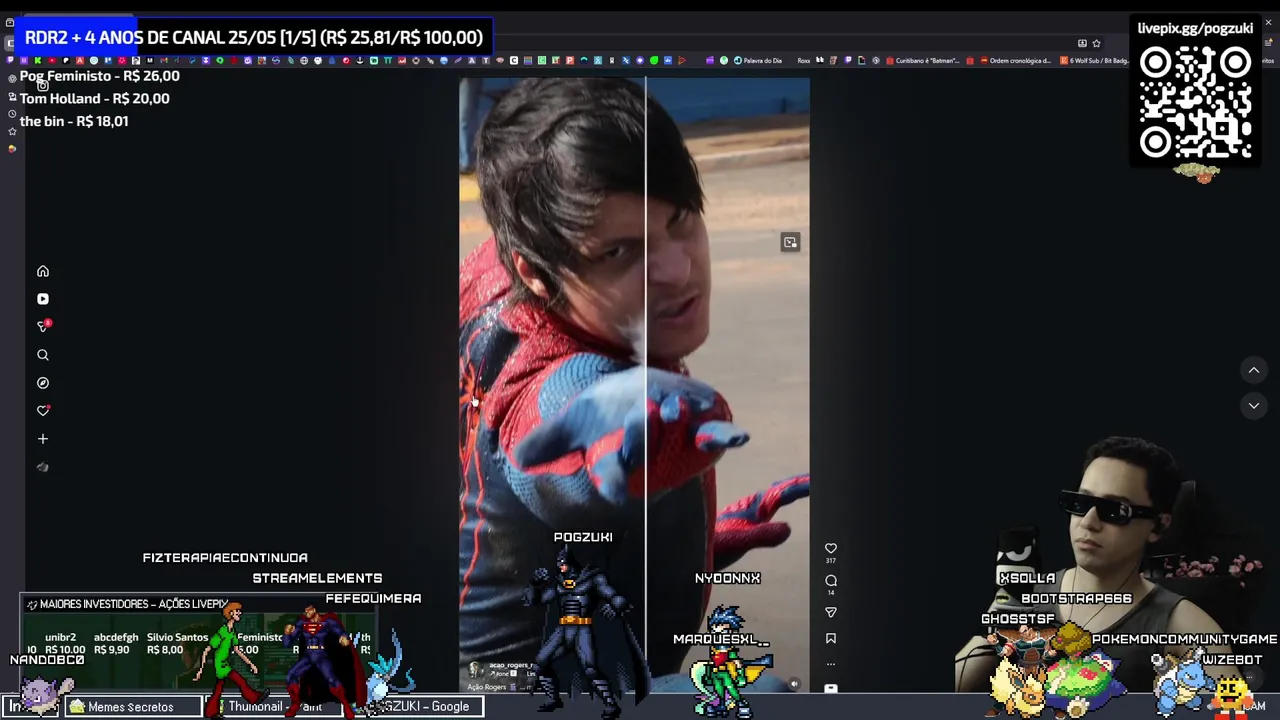Open Instagram Home in the sidebar

pos(43,271)
